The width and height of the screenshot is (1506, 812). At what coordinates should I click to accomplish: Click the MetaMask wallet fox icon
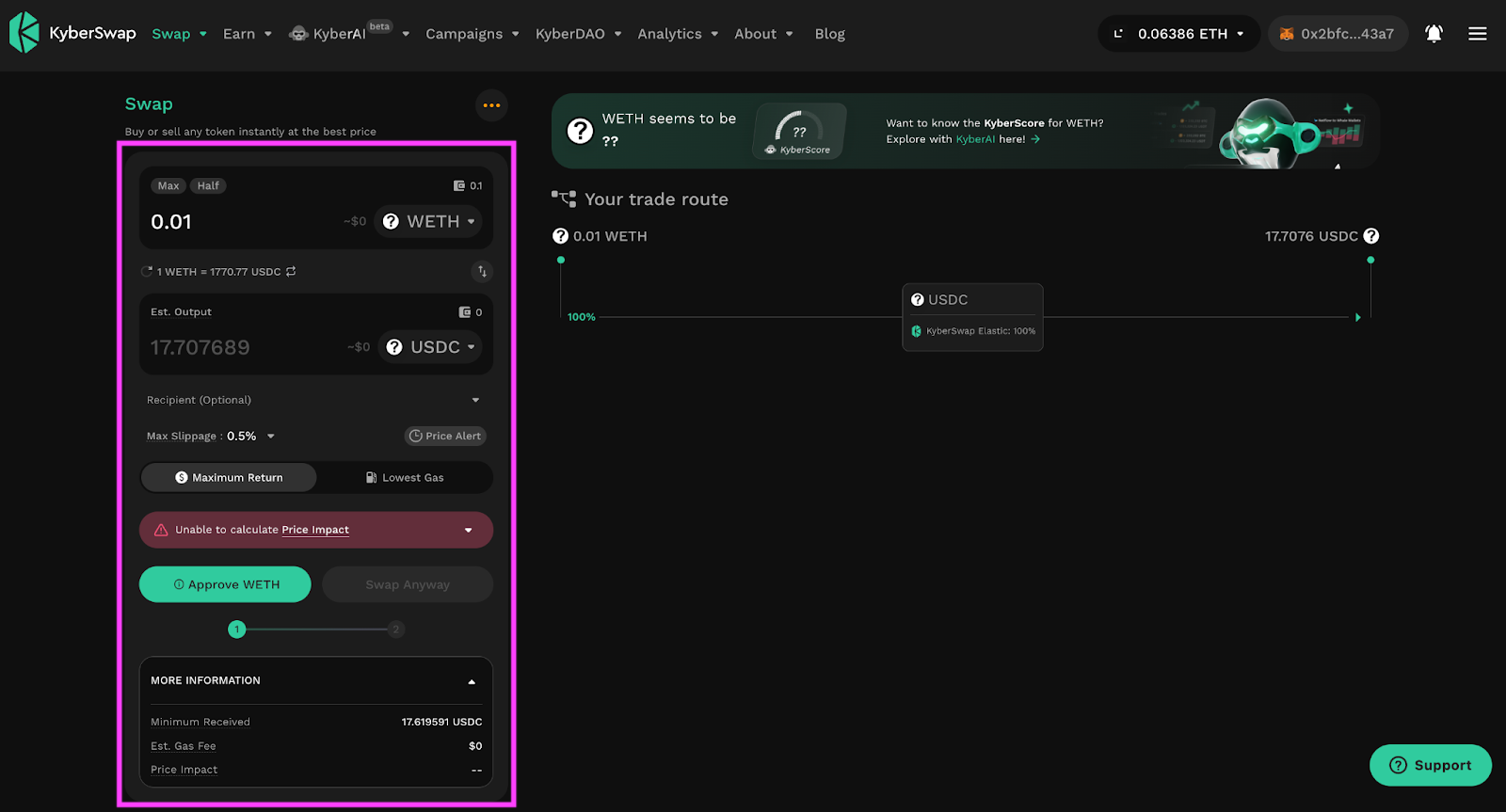[x=1287, y=34]
